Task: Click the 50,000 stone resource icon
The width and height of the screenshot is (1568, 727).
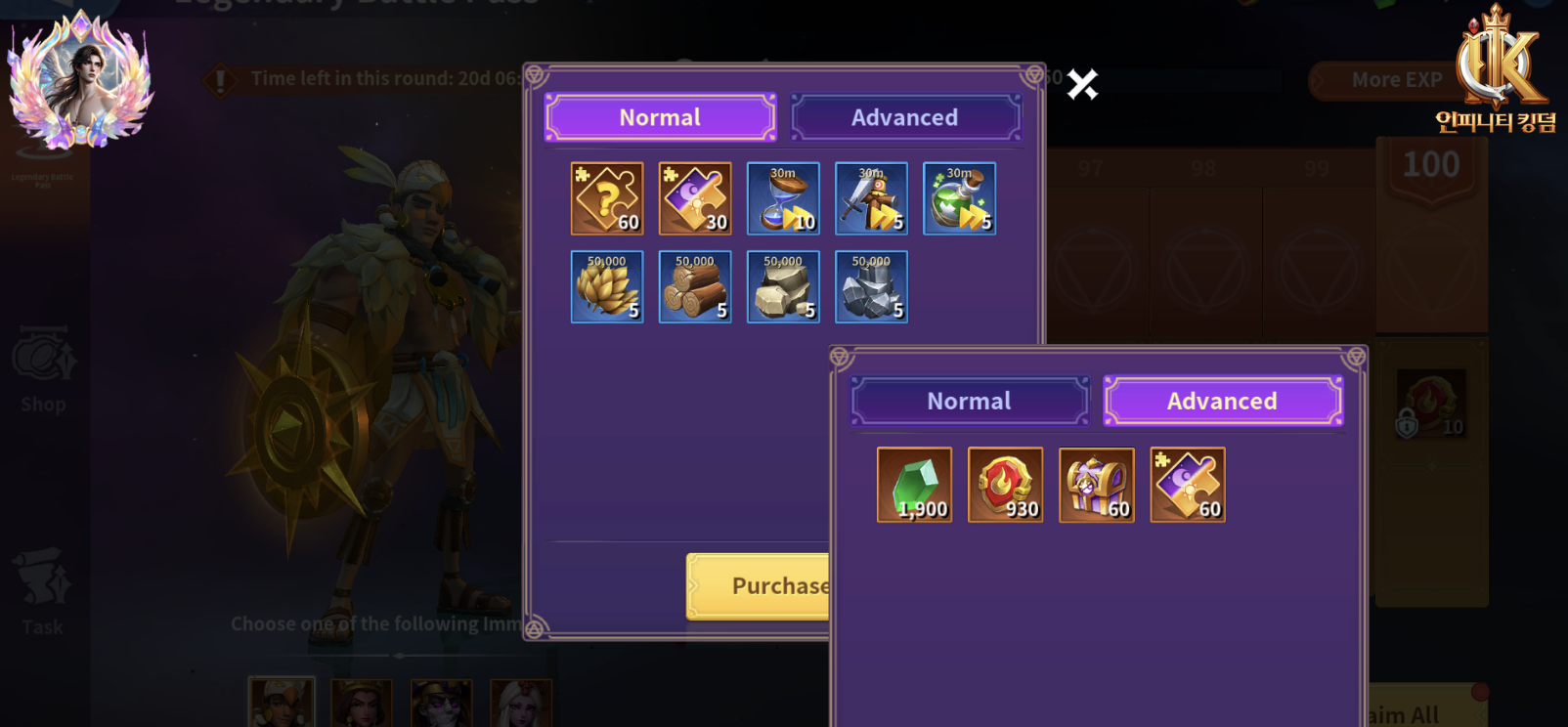Action: coord(783,286)
